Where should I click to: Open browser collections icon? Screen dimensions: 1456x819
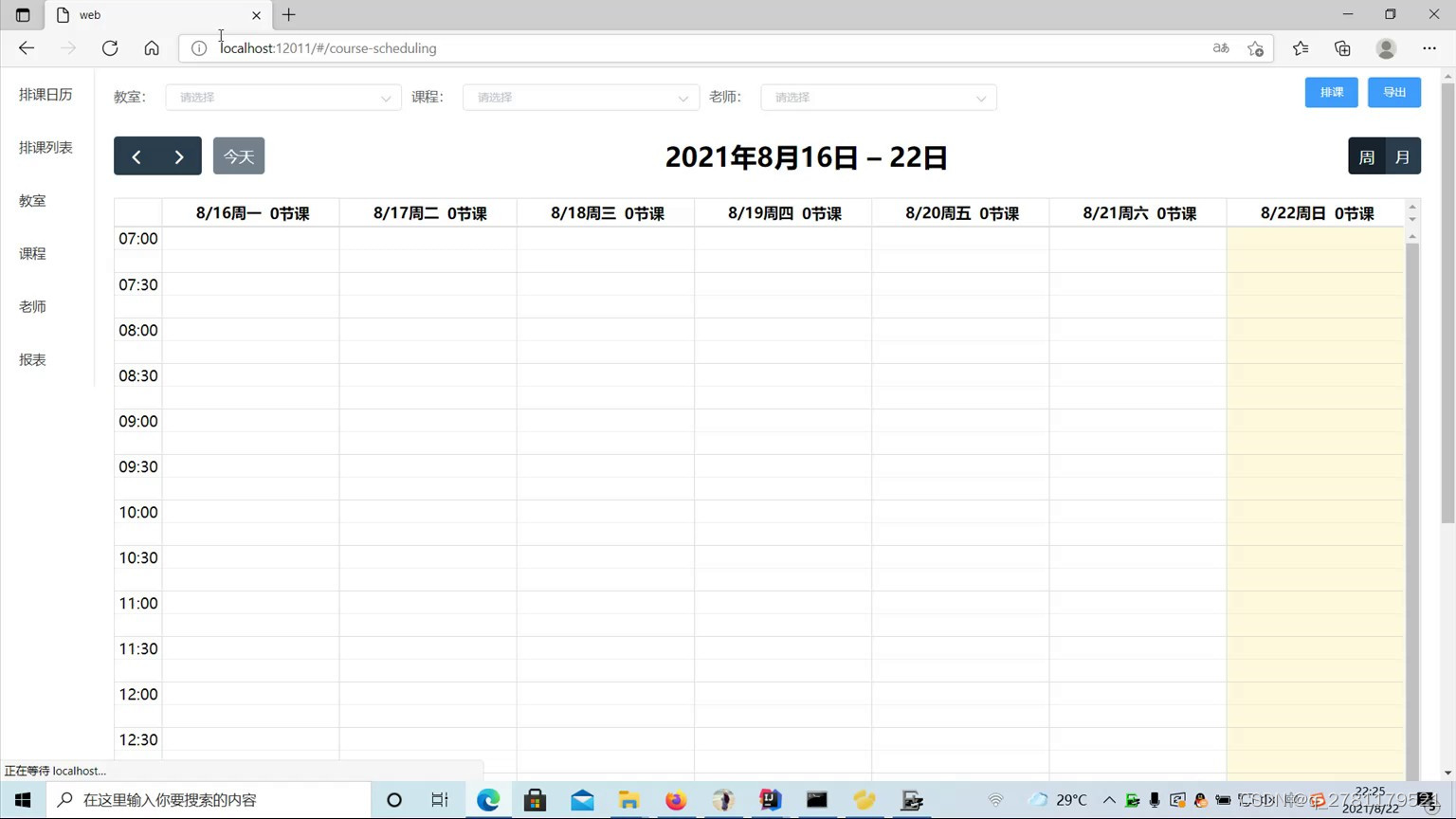pos(1342,48)
